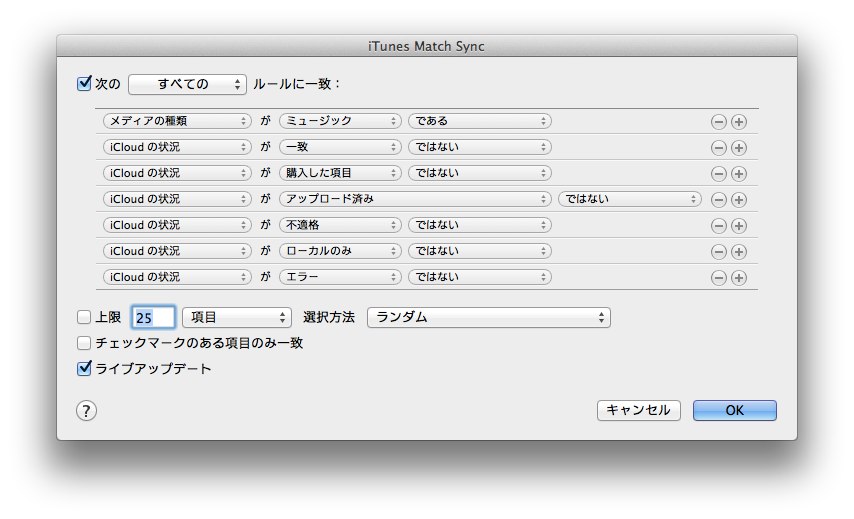Viewport: 854px width, 519px height.
Task: Open the エラー value dropdown
Action: click(340, 277)
